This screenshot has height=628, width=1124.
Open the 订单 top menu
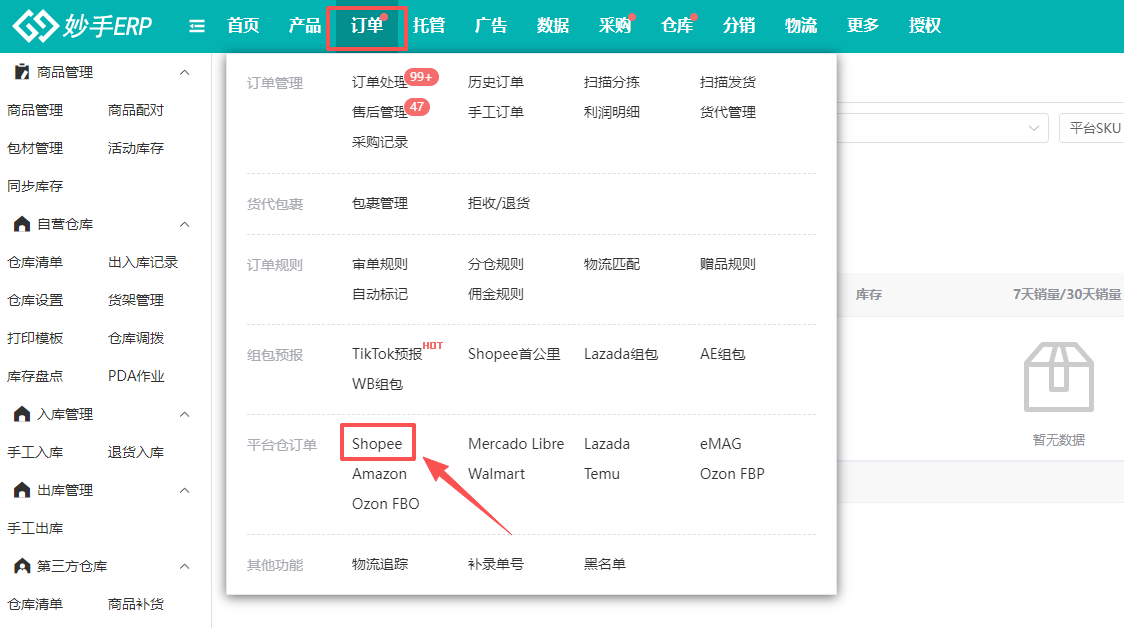tap(367, 26)
